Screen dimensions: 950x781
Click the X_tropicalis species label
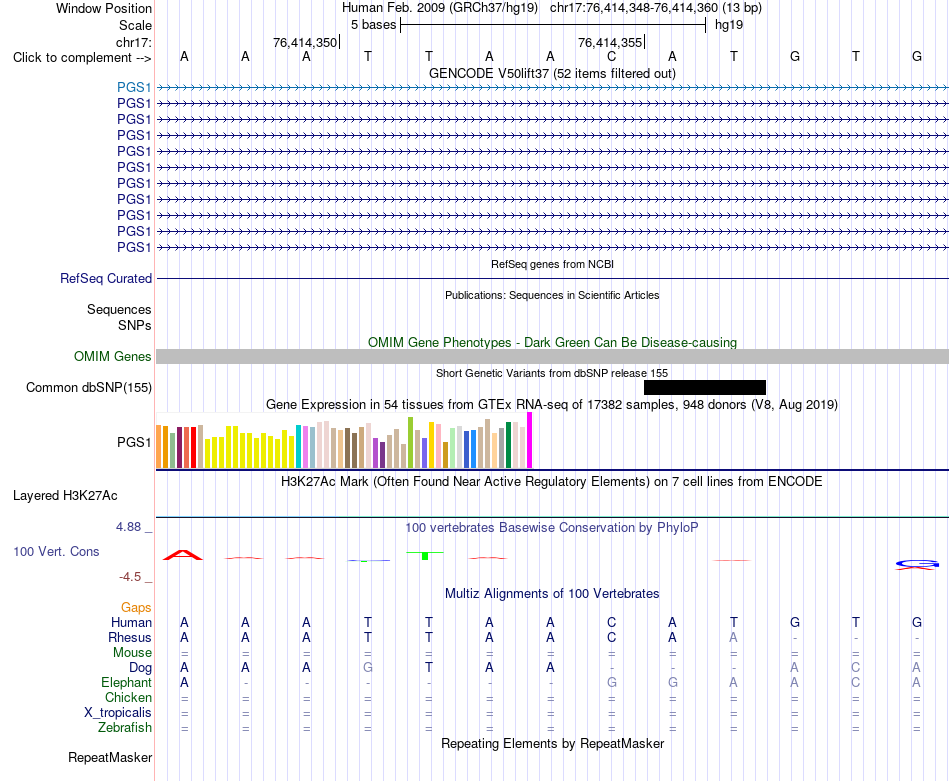[x=118, y=713]
